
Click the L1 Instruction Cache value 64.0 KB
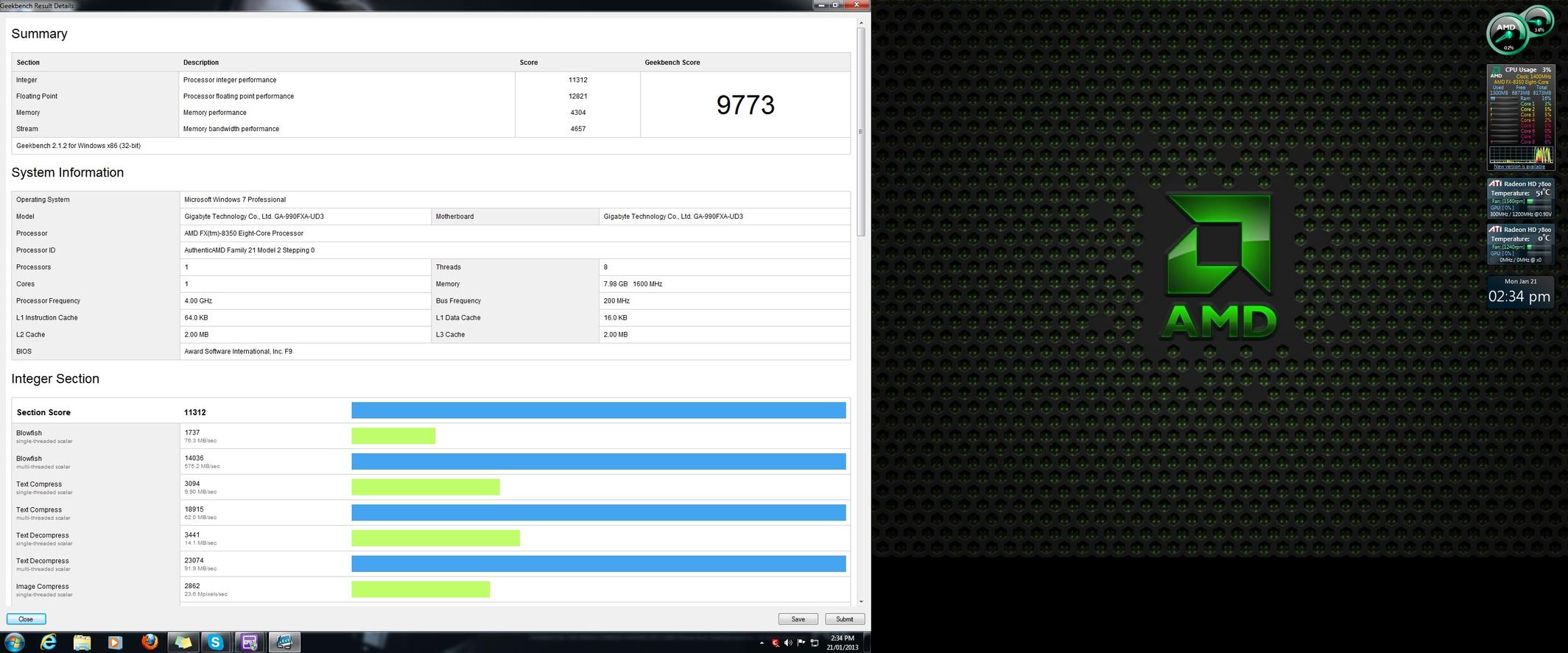click(196, 318)
